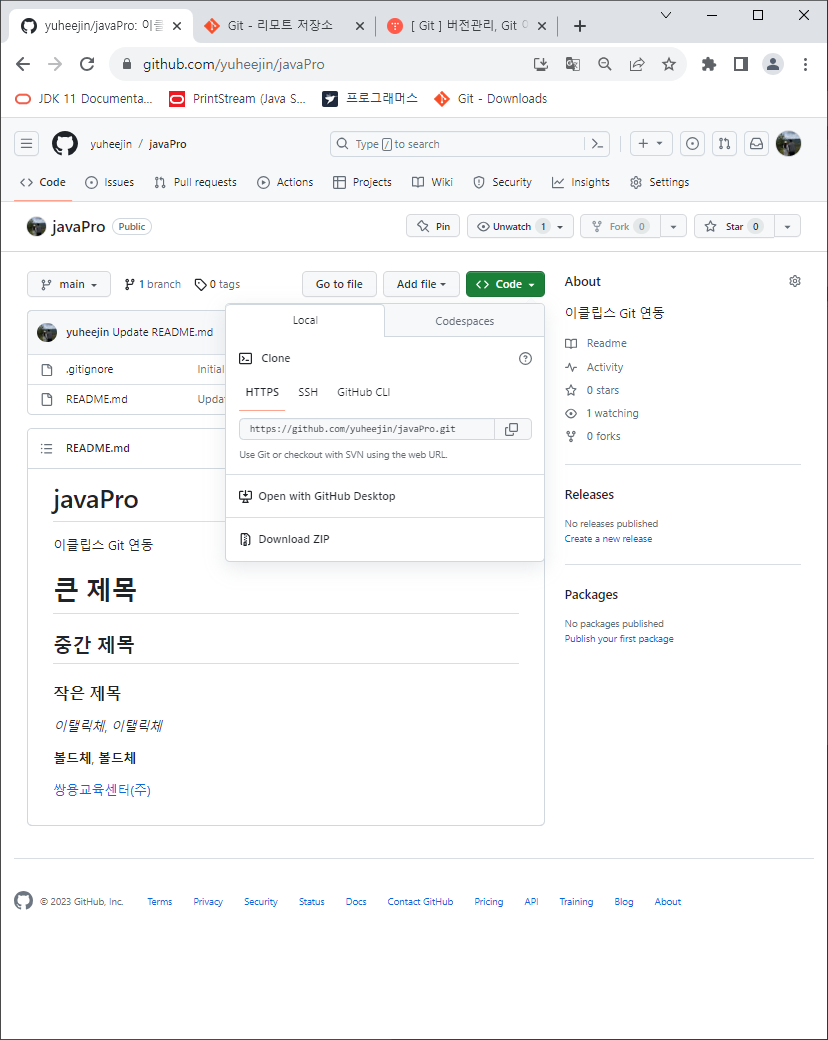828x1040 pixels.
Task: Click the GitHub Octocat logo in header
Action: 65,143
